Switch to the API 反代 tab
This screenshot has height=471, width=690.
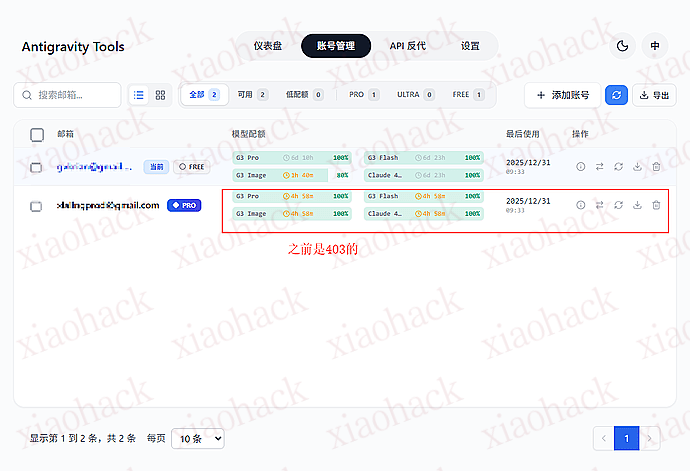click(x=407, y=46)
